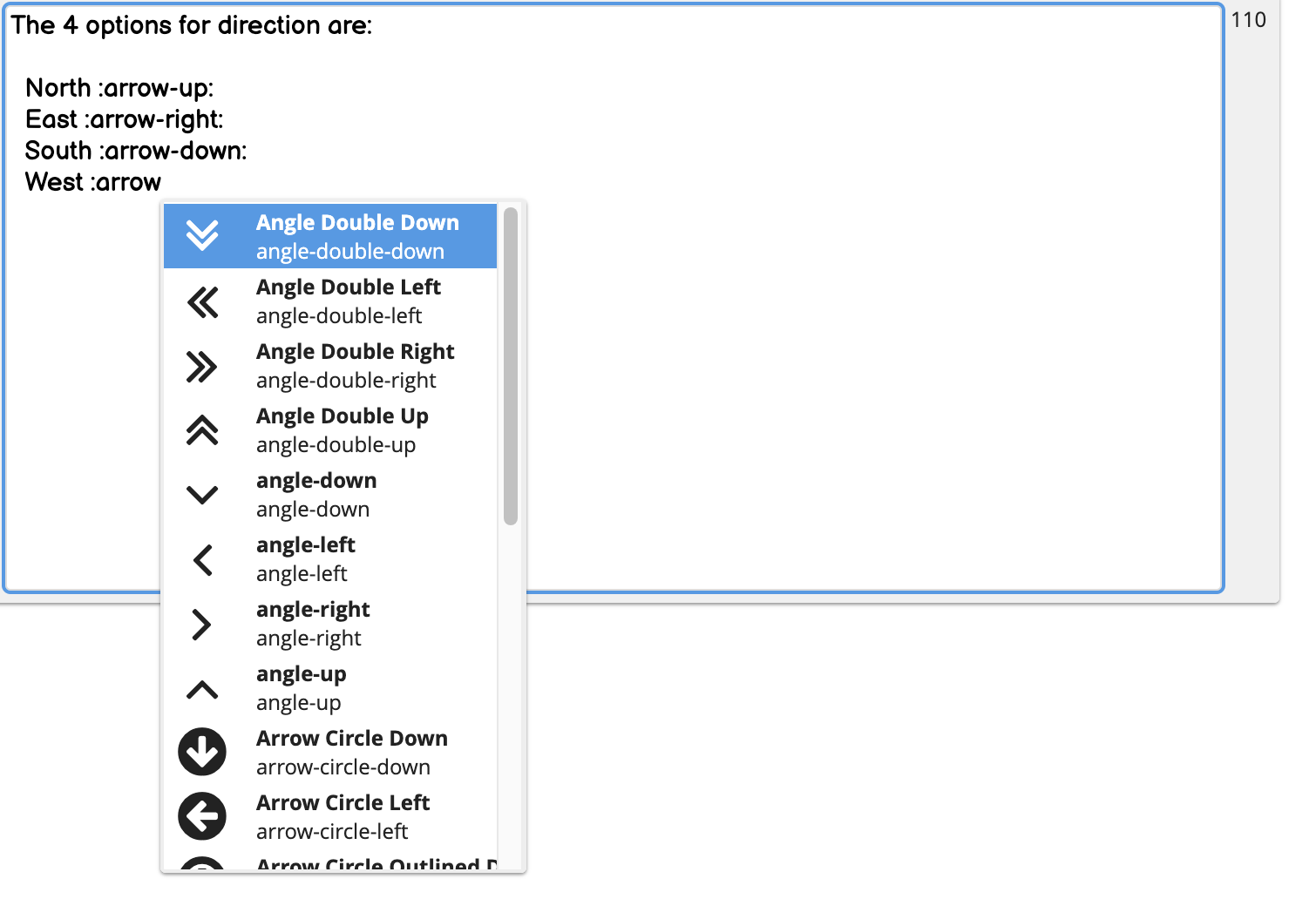Choose Angle Double Right text label
This screenshot has width=1316, height=899.
tap(355, 352)
